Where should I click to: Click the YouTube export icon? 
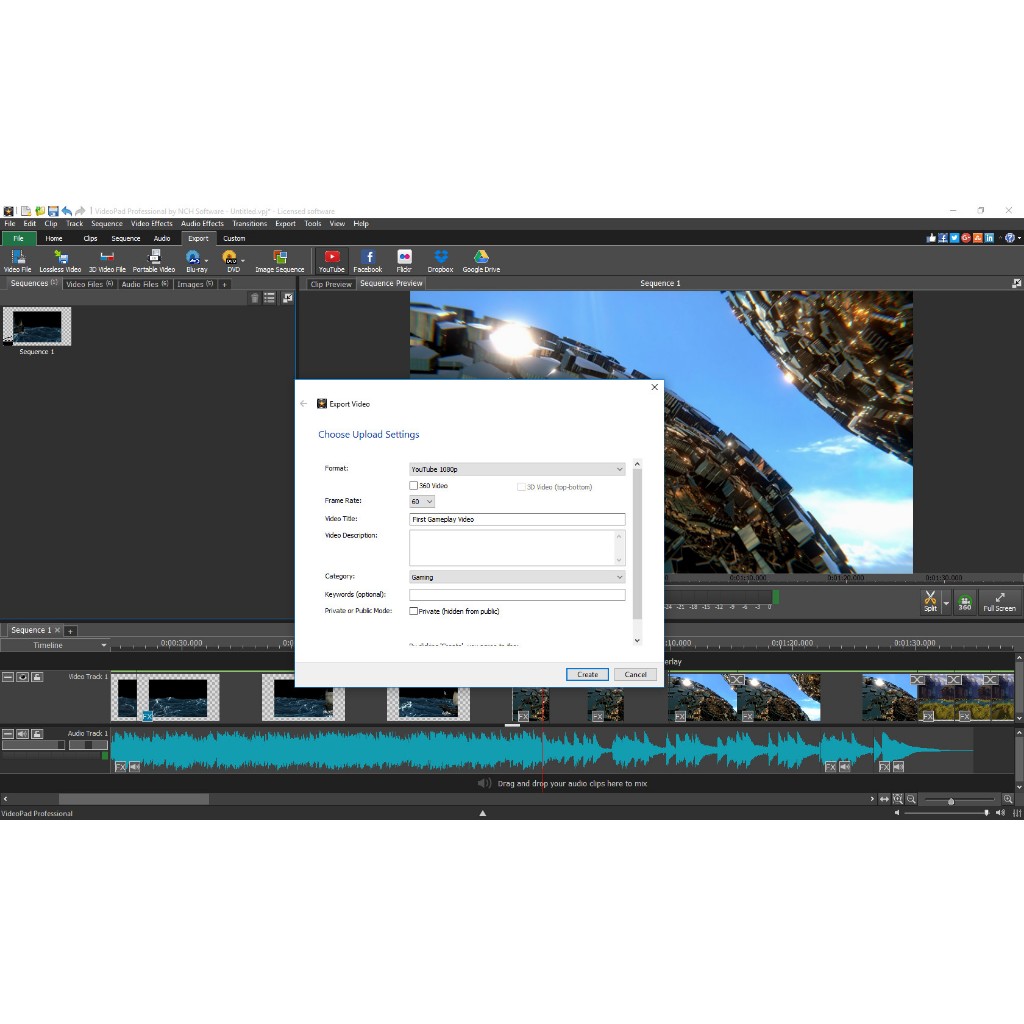[x=331, y=261]
